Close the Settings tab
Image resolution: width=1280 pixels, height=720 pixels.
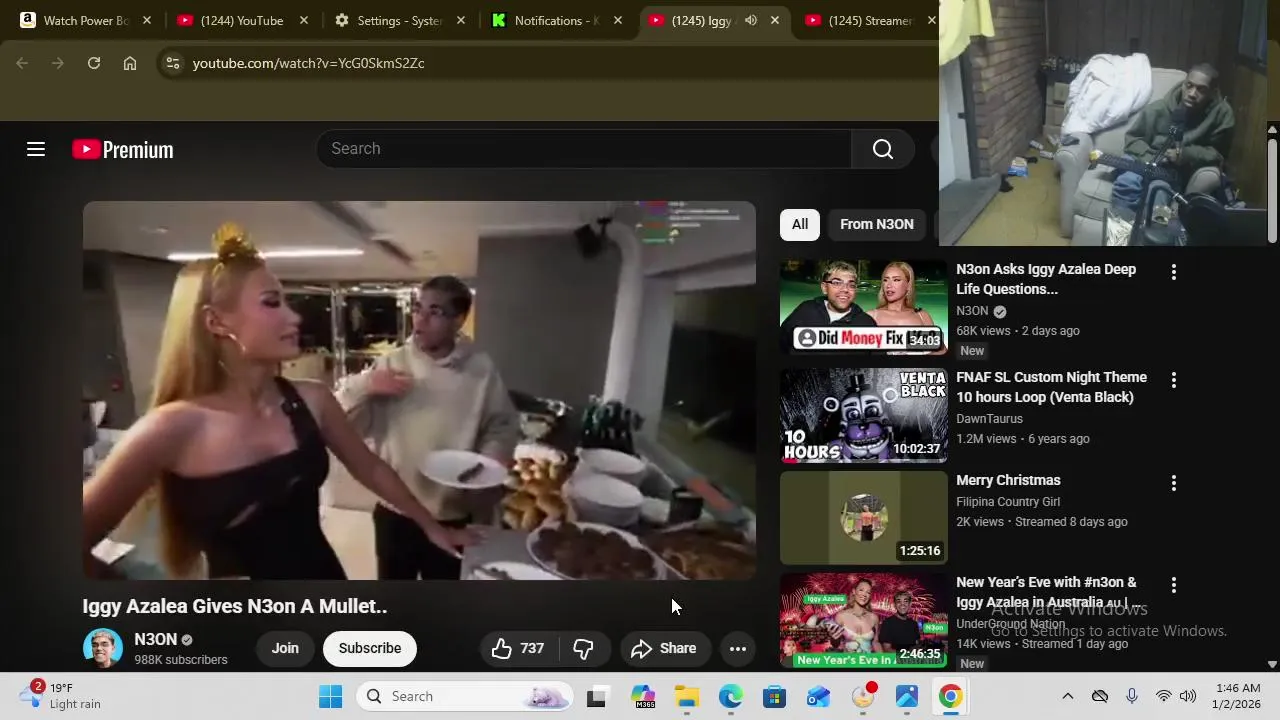pos(461,20)
